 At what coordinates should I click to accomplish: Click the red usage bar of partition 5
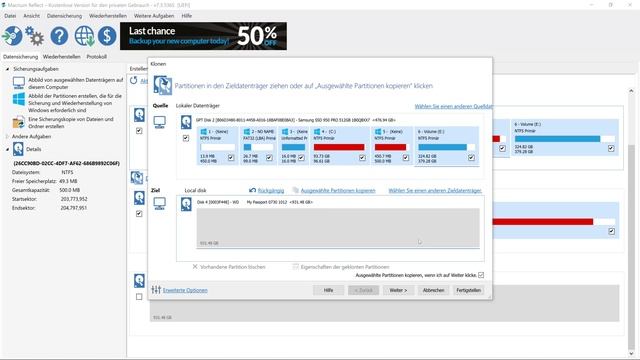[391, 147]
